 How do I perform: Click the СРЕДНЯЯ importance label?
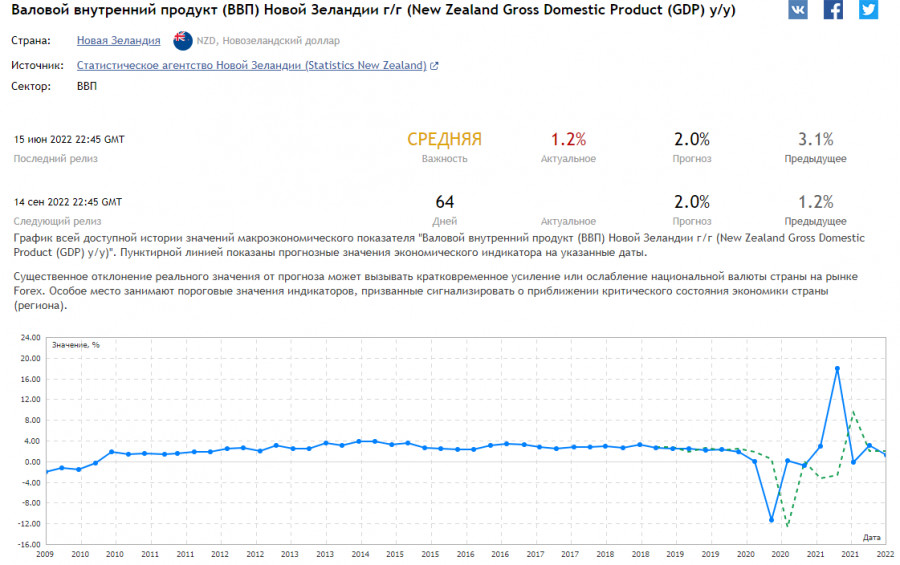pyautogui.click(x=444, y=140)
